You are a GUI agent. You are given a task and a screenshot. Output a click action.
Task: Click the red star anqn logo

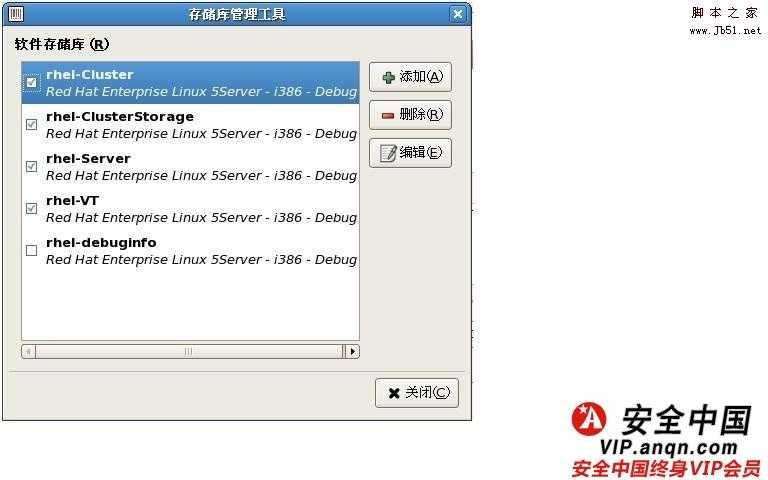click(x=589, y=419)
